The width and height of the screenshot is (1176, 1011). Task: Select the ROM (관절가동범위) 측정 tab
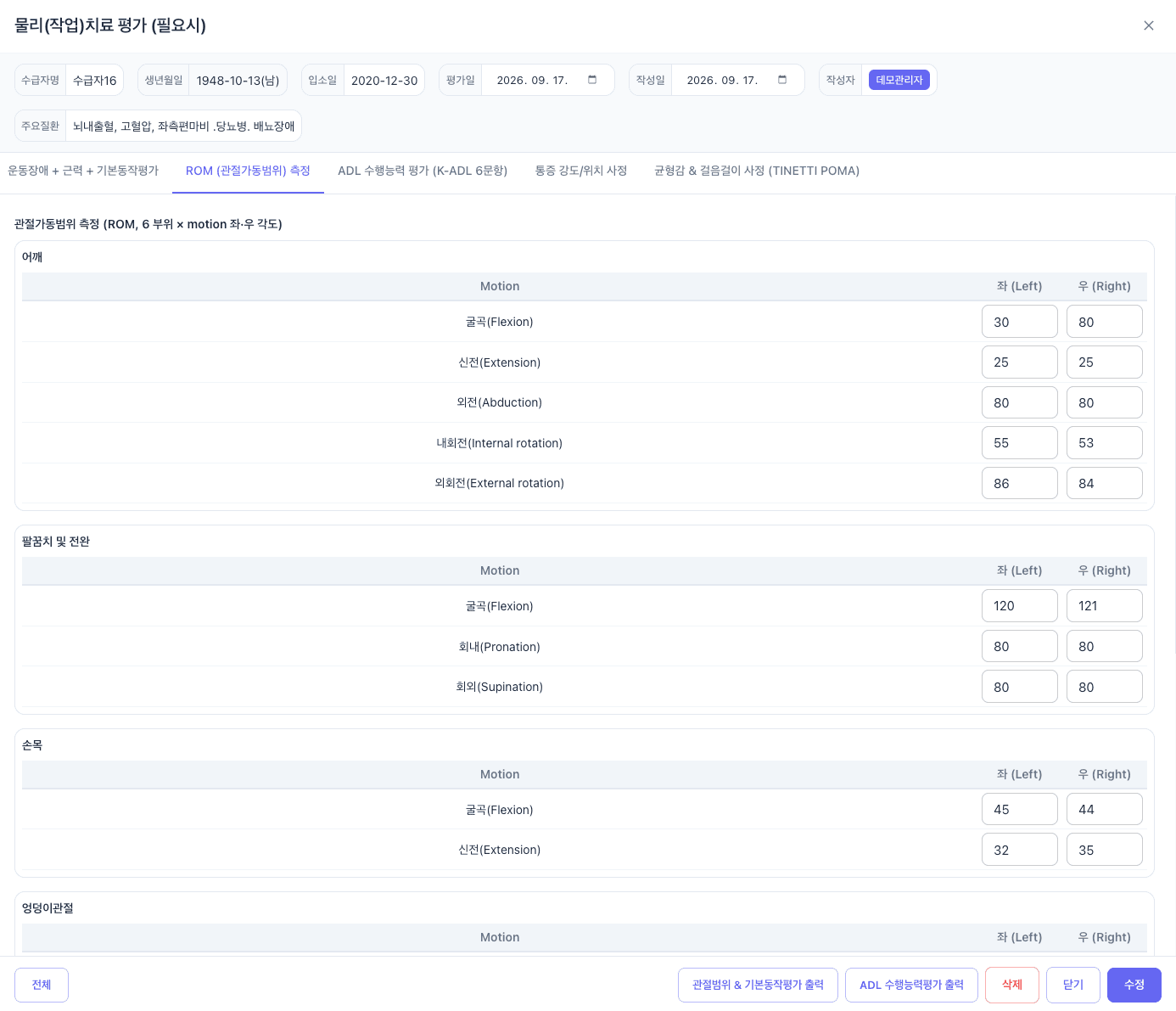tap(248, 171)
